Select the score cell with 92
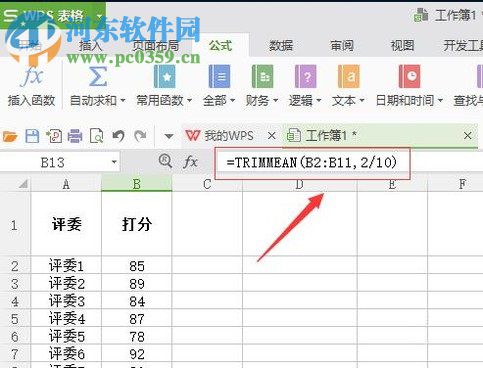Viewport: 483px width, 368px height. 137,354
